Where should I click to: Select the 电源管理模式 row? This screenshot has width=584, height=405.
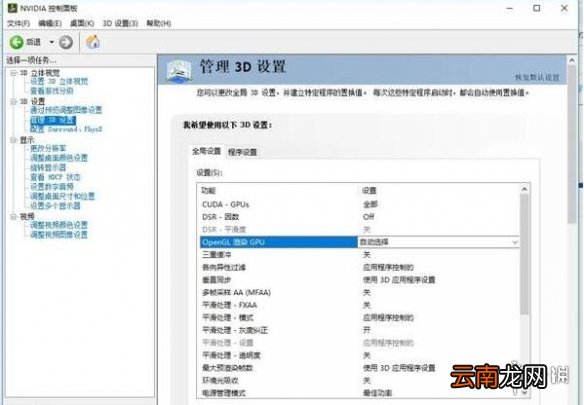359,393
